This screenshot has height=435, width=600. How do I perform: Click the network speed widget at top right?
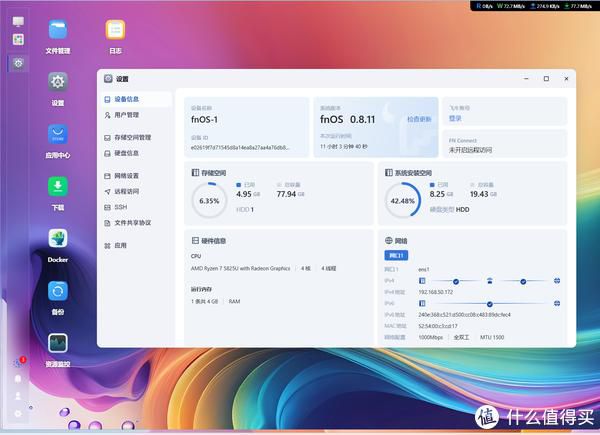click(x=534, y=6)
